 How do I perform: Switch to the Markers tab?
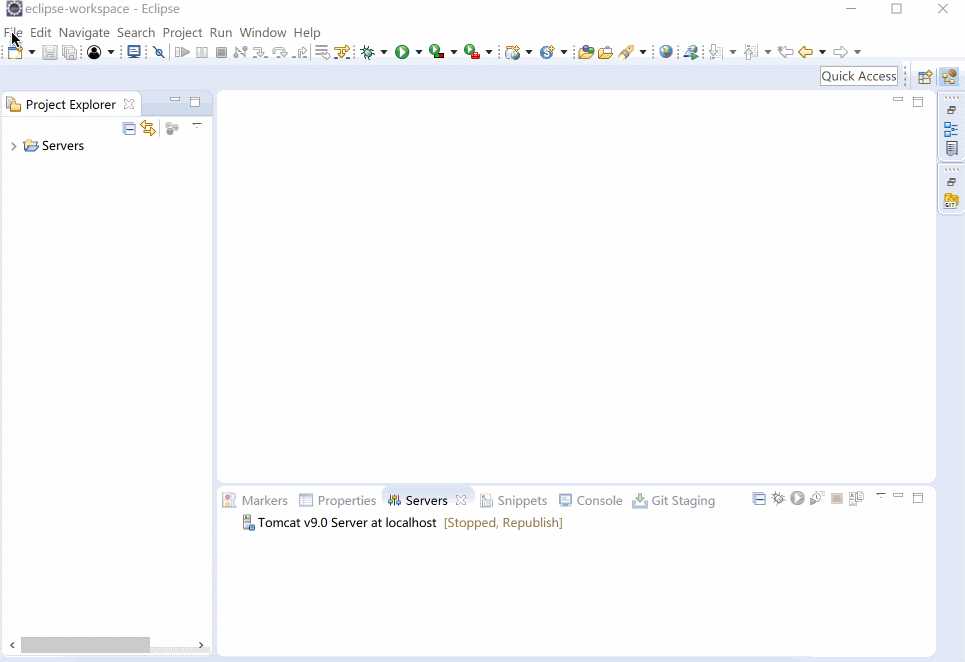[255, 501]
